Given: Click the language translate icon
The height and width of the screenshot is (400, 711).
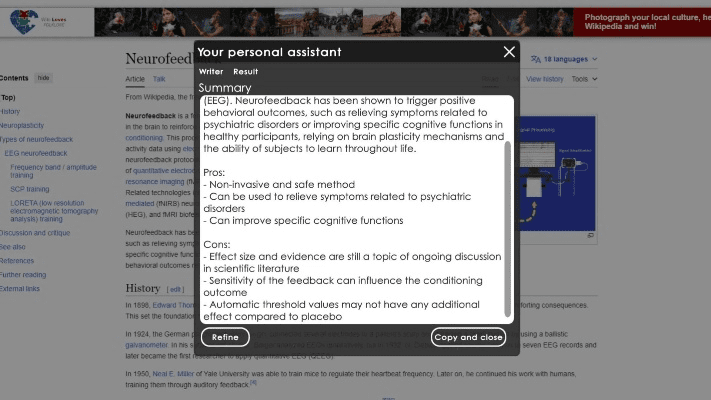Looking at the screenshot, I should [536, 59].
